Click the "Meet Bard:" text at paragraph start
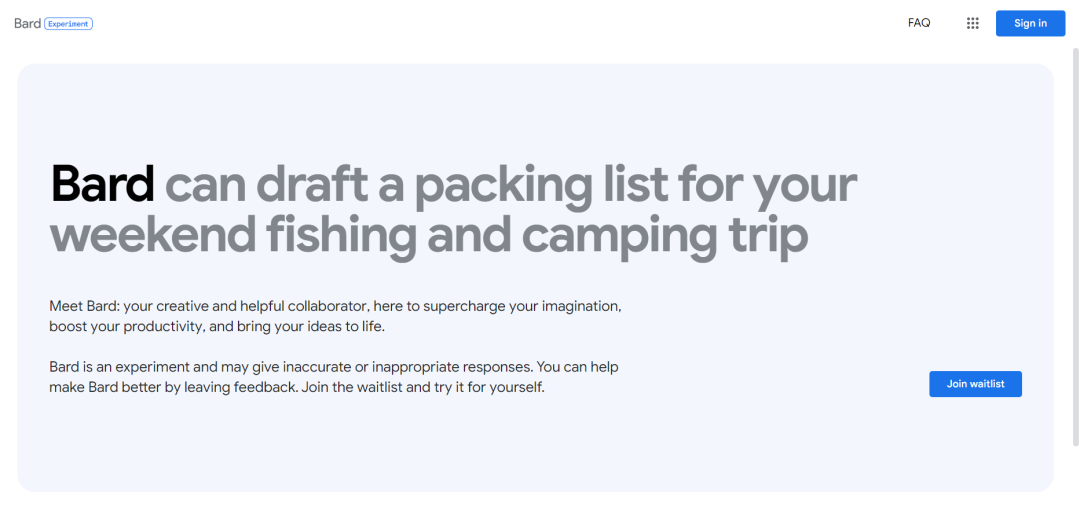 point(83,306)
